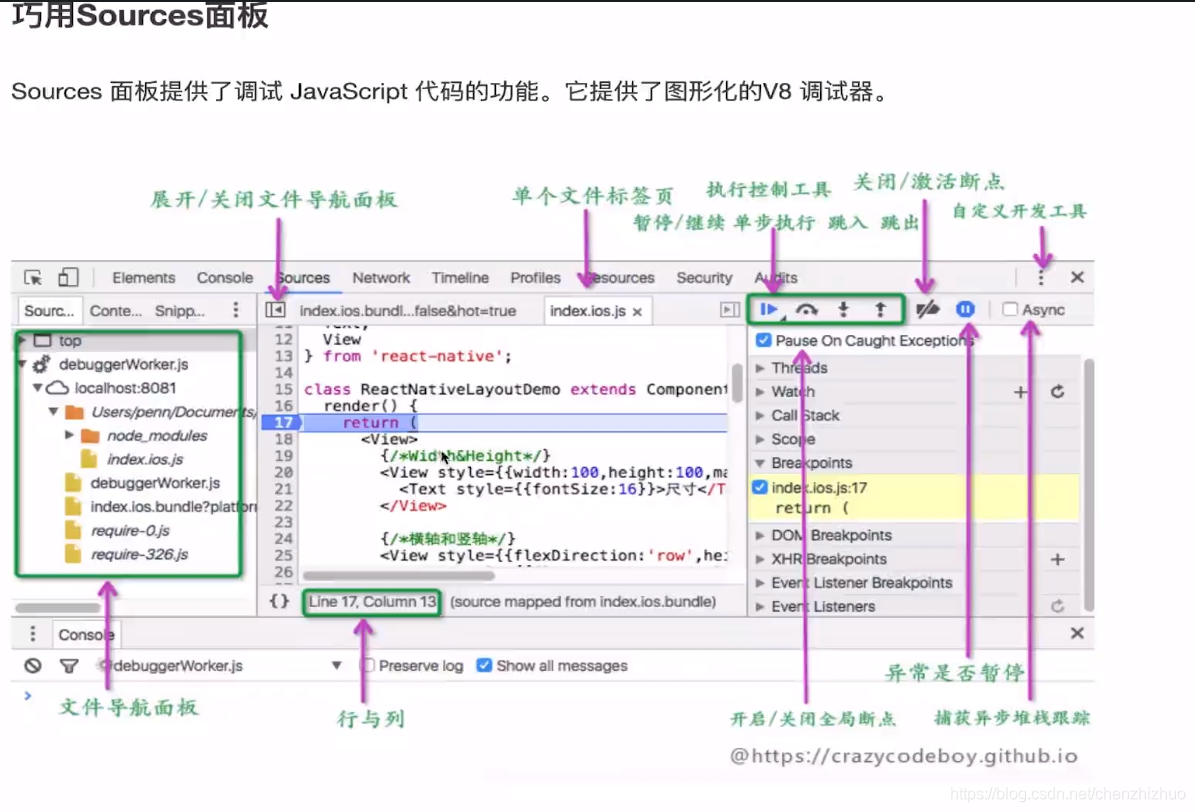Collapse the node_modules folder
The width and height of the screenshot is (1195, 812).
point(69,436)
